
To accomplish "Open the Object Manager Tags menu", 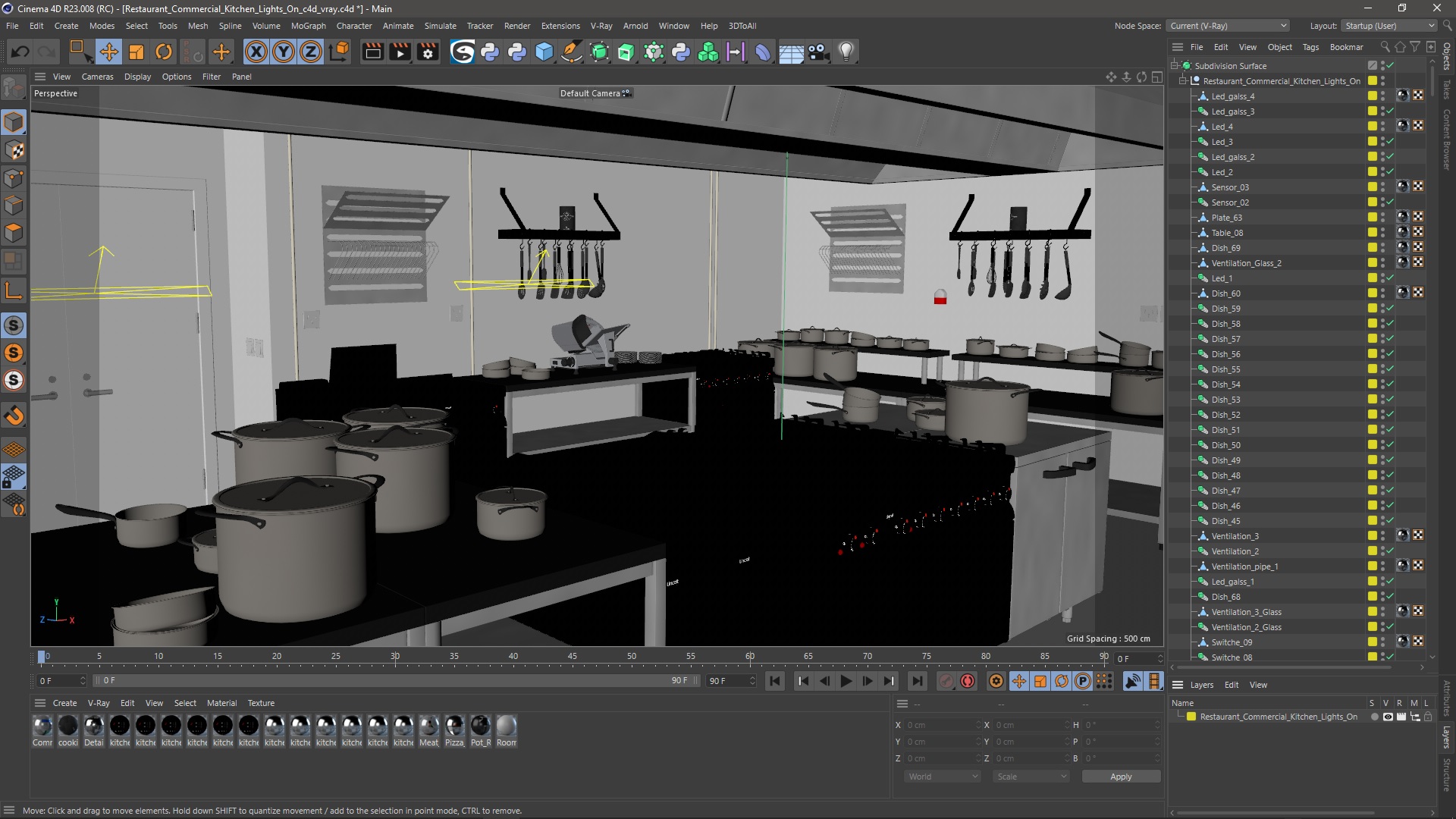I will click(1310, 47).
